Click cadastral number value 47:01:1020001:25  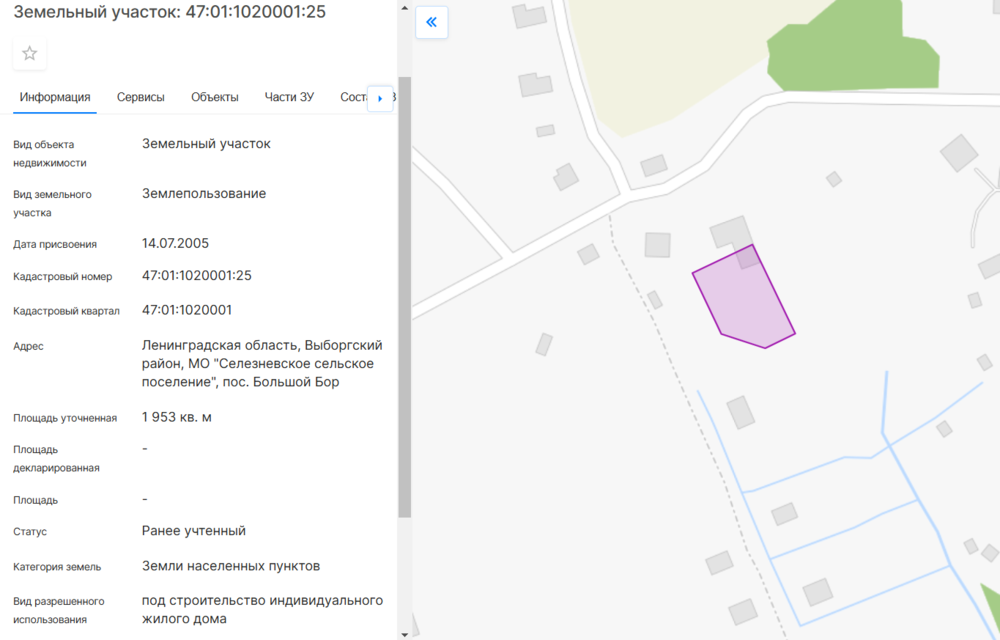click(x=197, y=276)
